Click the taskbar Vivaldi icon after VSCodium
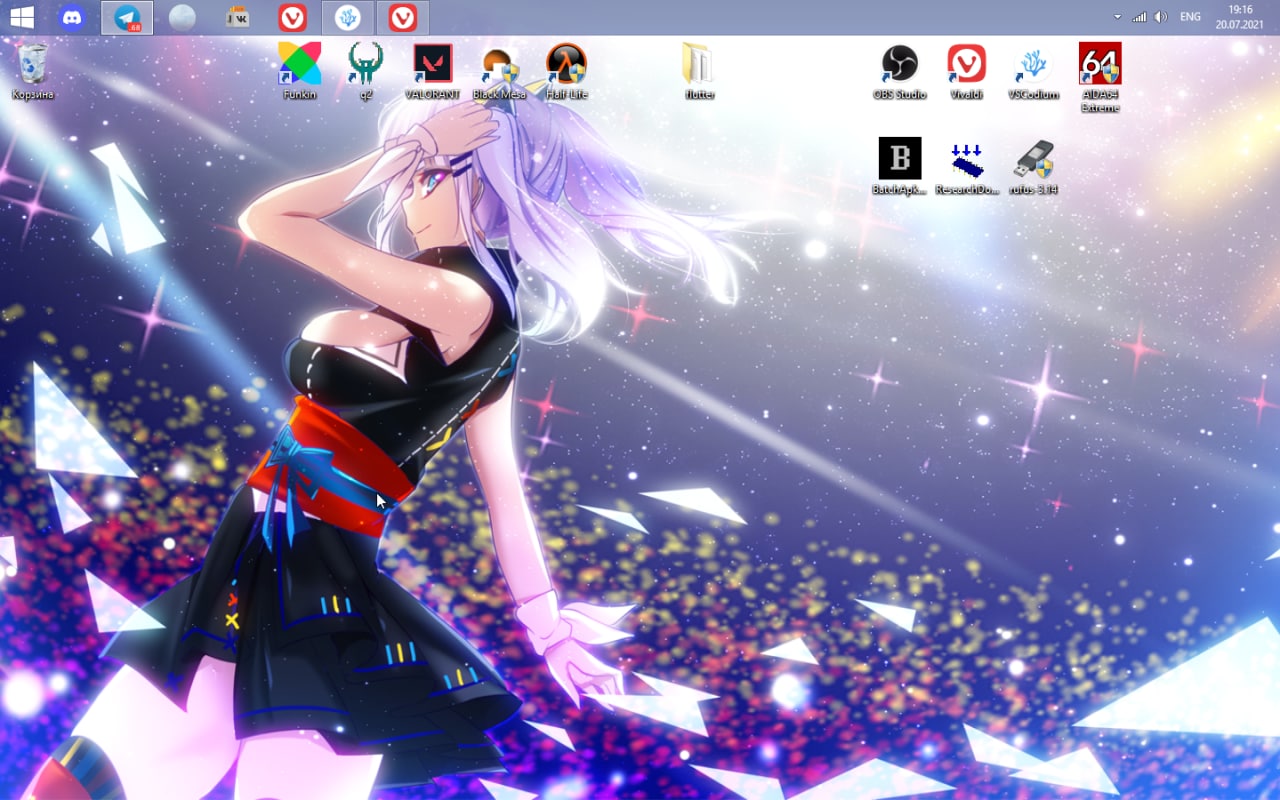Image resolution: width=1280 pixels, height=800 pixels. pos(403,17)
